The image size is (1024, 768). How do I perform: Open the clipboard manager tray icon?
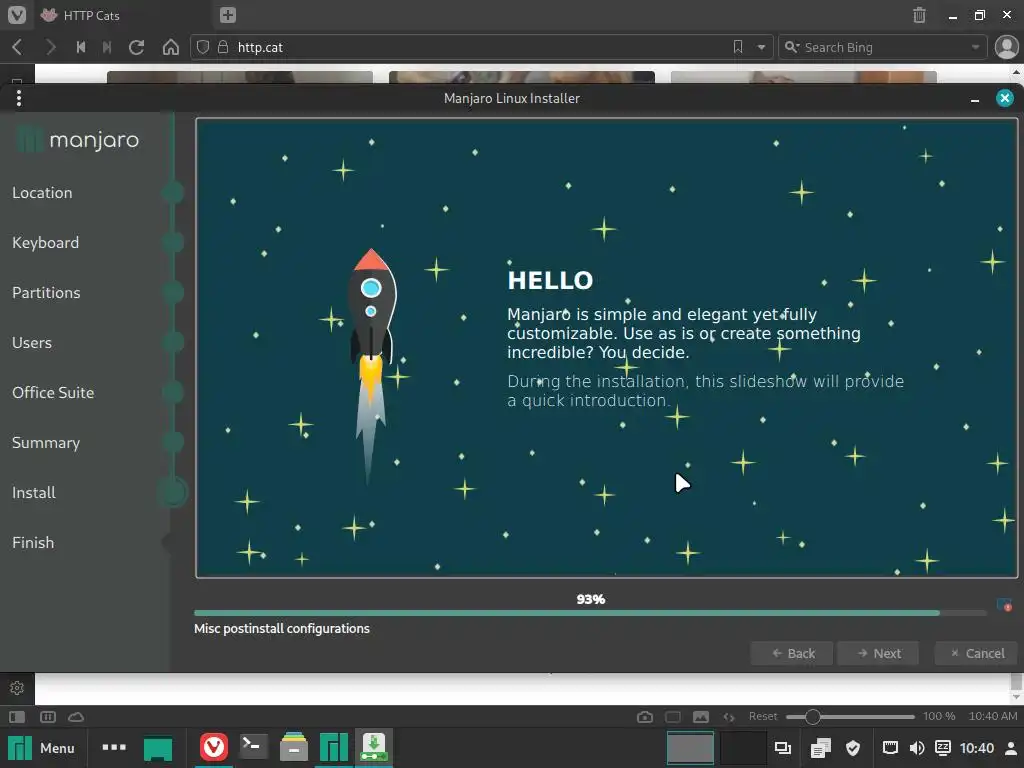coord(820,748)
